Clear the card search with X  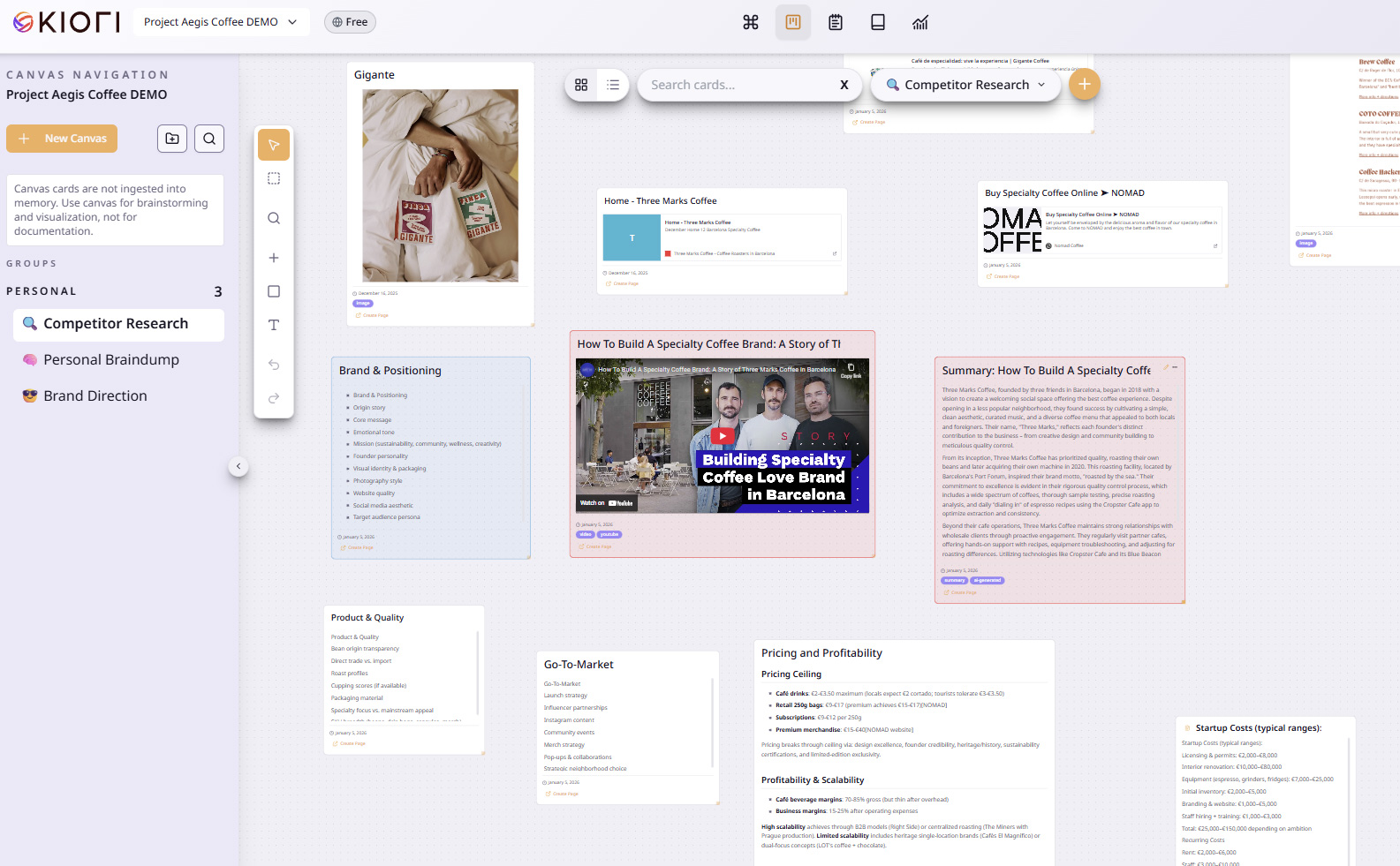[x=844, y=85]
